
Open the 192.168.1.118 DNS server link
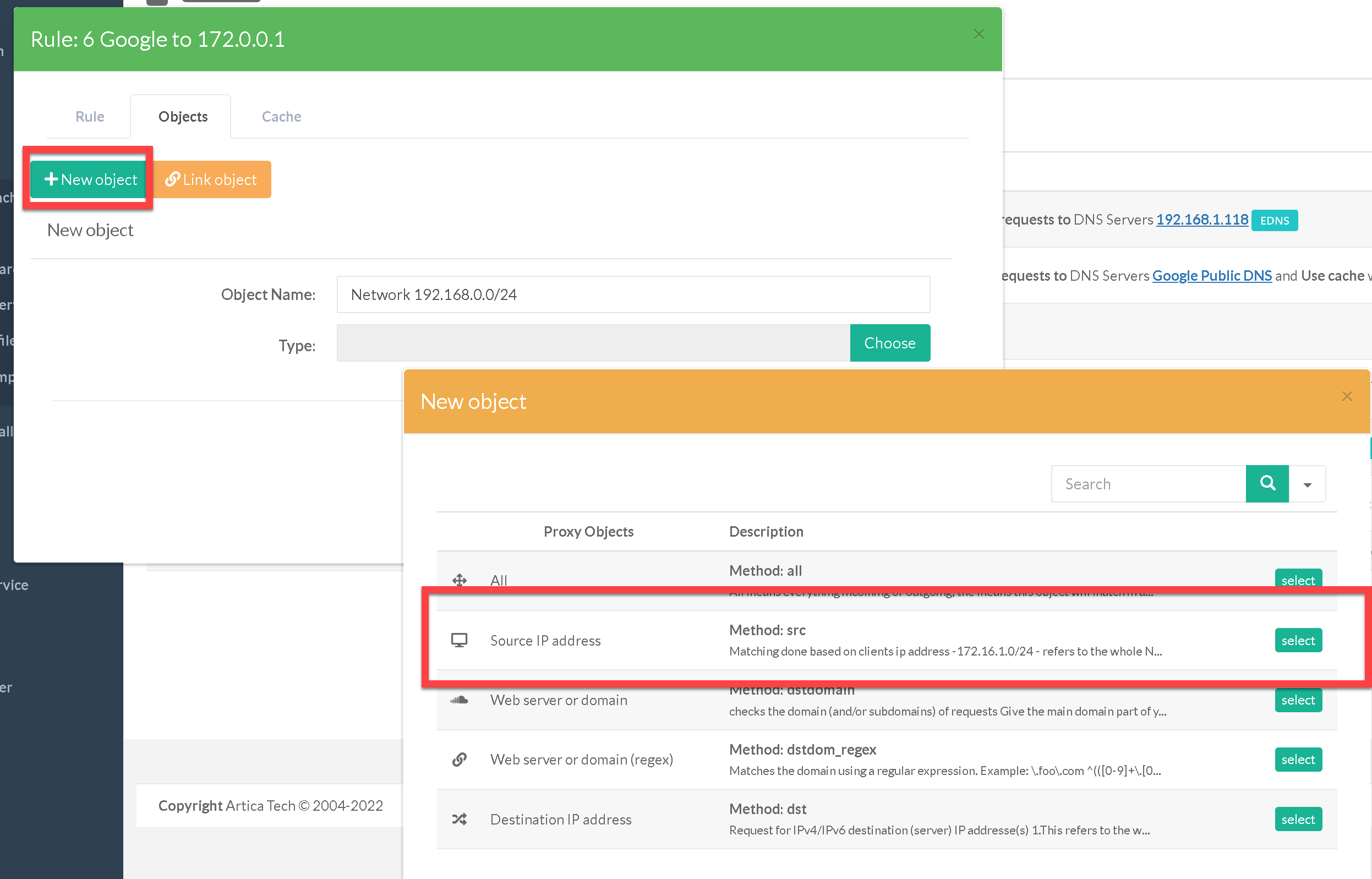pyautogui.click(x=1202, y=219)
